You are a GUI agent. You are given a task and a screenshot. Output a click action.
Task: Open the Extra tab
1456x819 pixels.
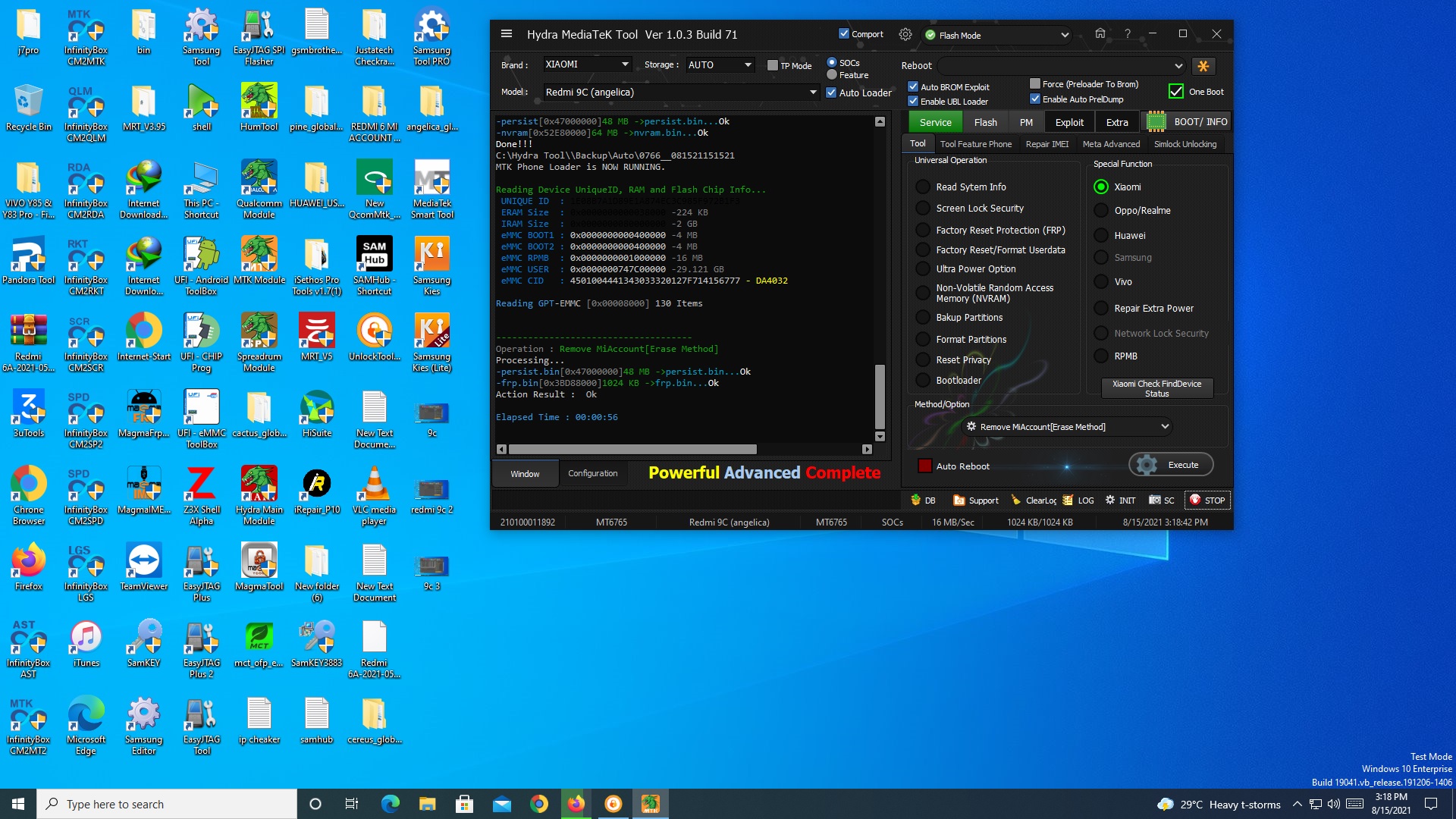1116,122
